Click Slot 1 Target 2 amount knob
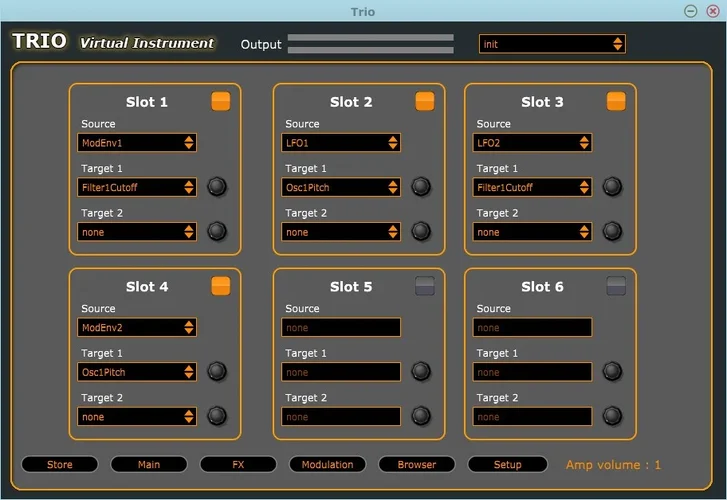Screen dimensions: 727x500 click(x=217, y=231)
